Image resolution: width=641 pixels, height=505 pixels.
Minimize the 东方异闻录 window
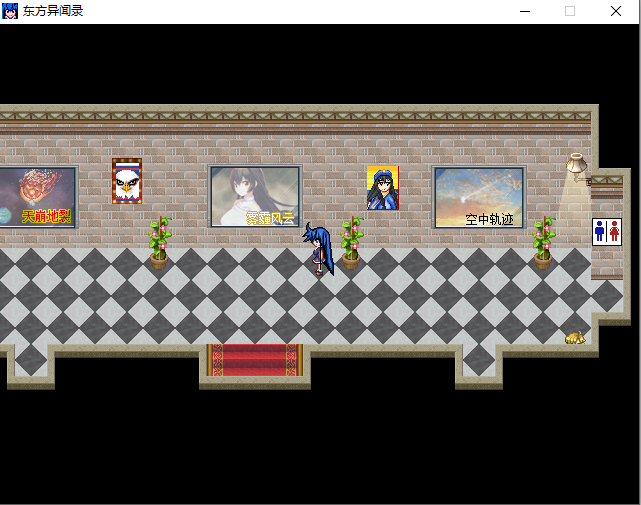525,11
